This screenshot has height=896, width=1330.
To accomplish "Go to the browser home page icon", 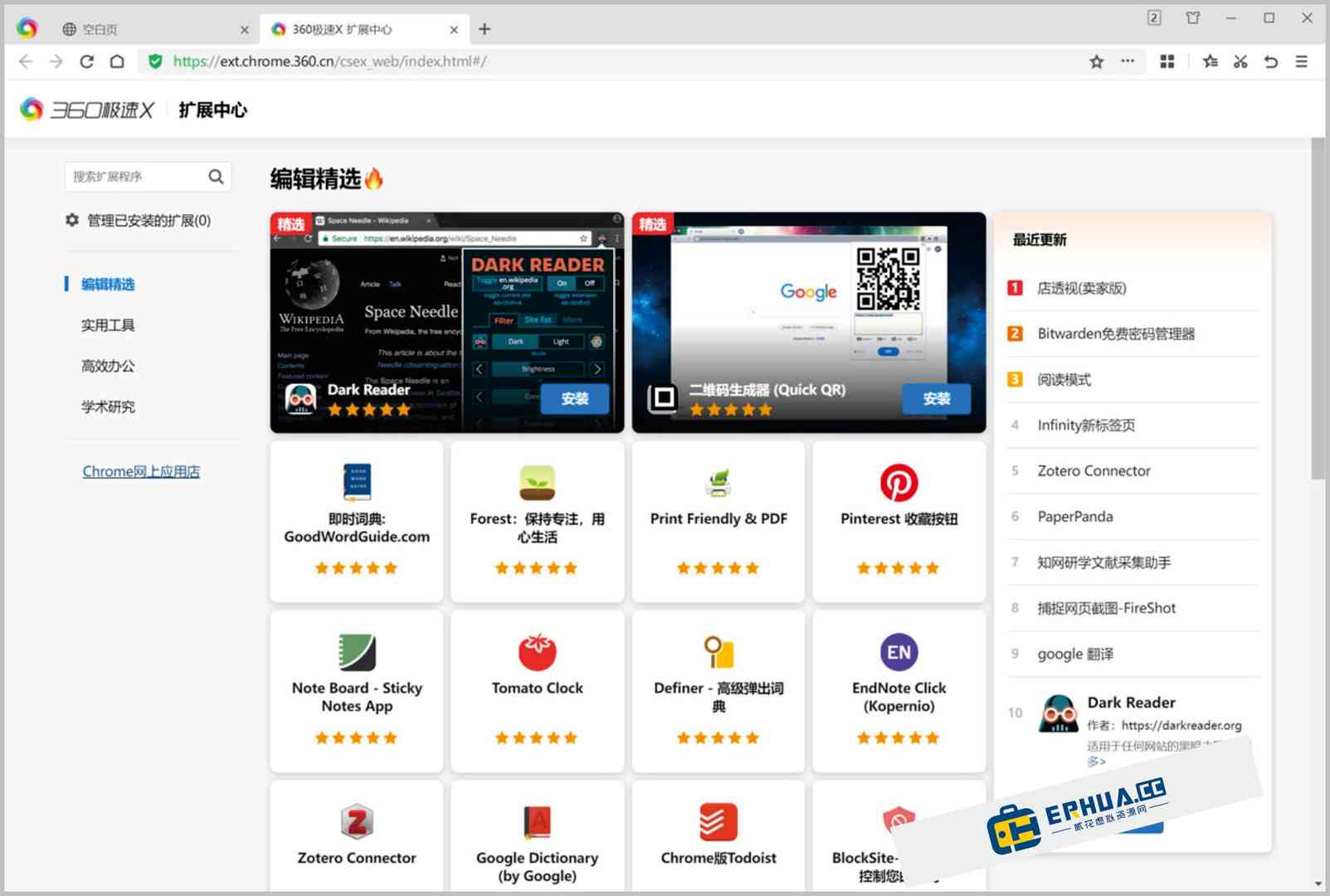I will pos(117,61).
